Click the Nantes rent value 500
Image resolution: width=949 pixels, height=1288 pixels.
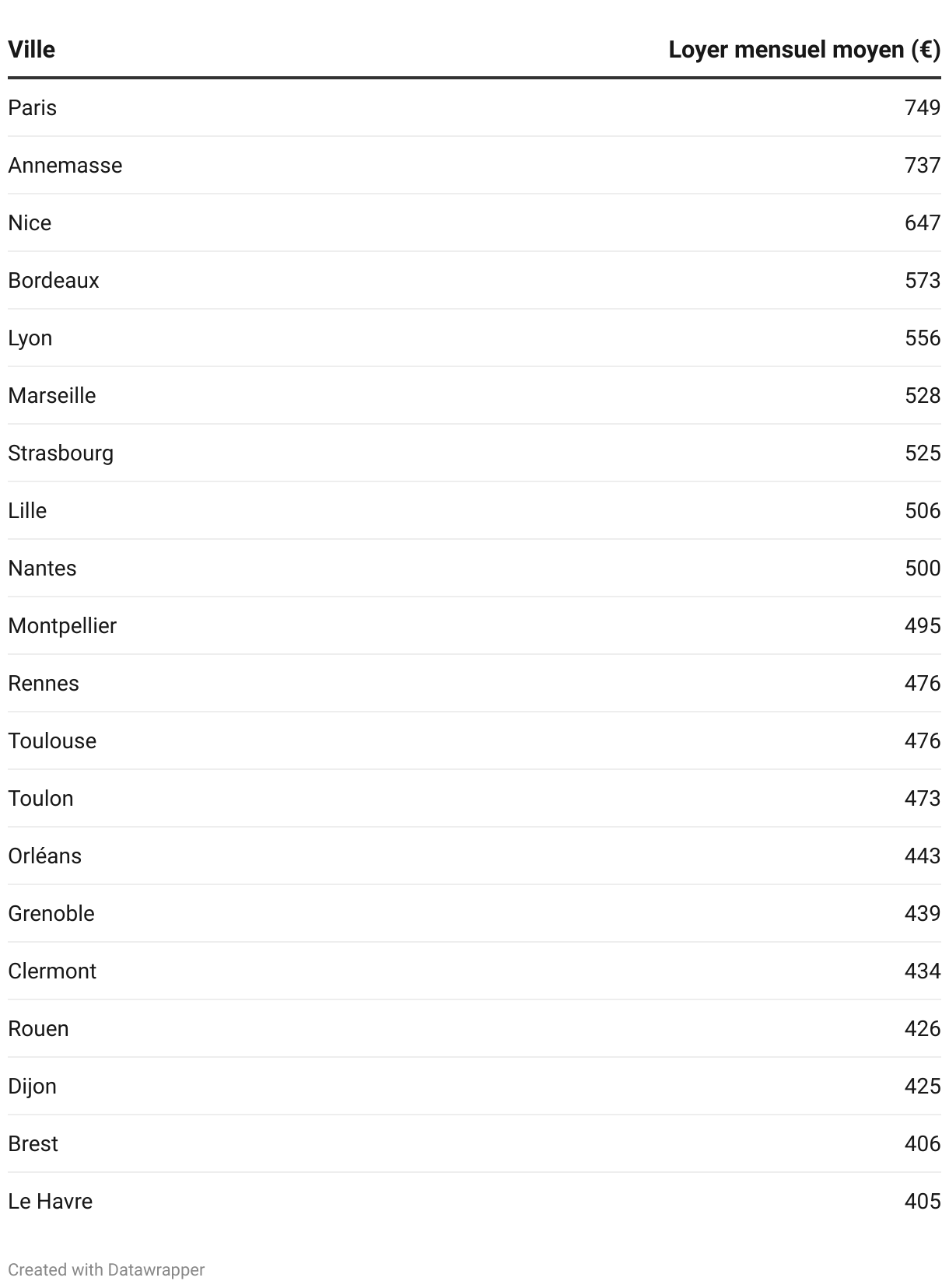point(923,568)
